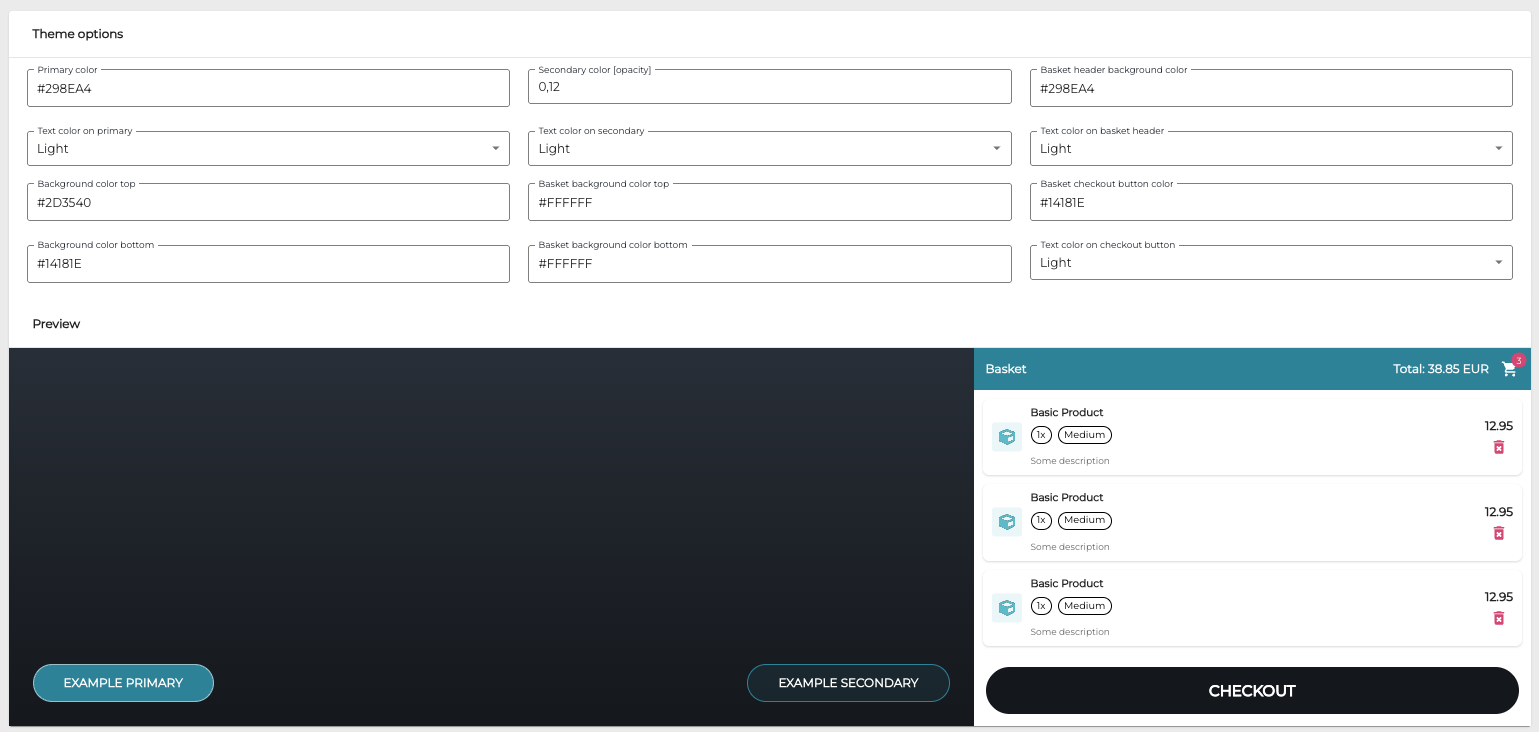Click the bottom Basic Product box icon
The image size is (1539, 732).
pyautogui.click(x=1007, y=608)
